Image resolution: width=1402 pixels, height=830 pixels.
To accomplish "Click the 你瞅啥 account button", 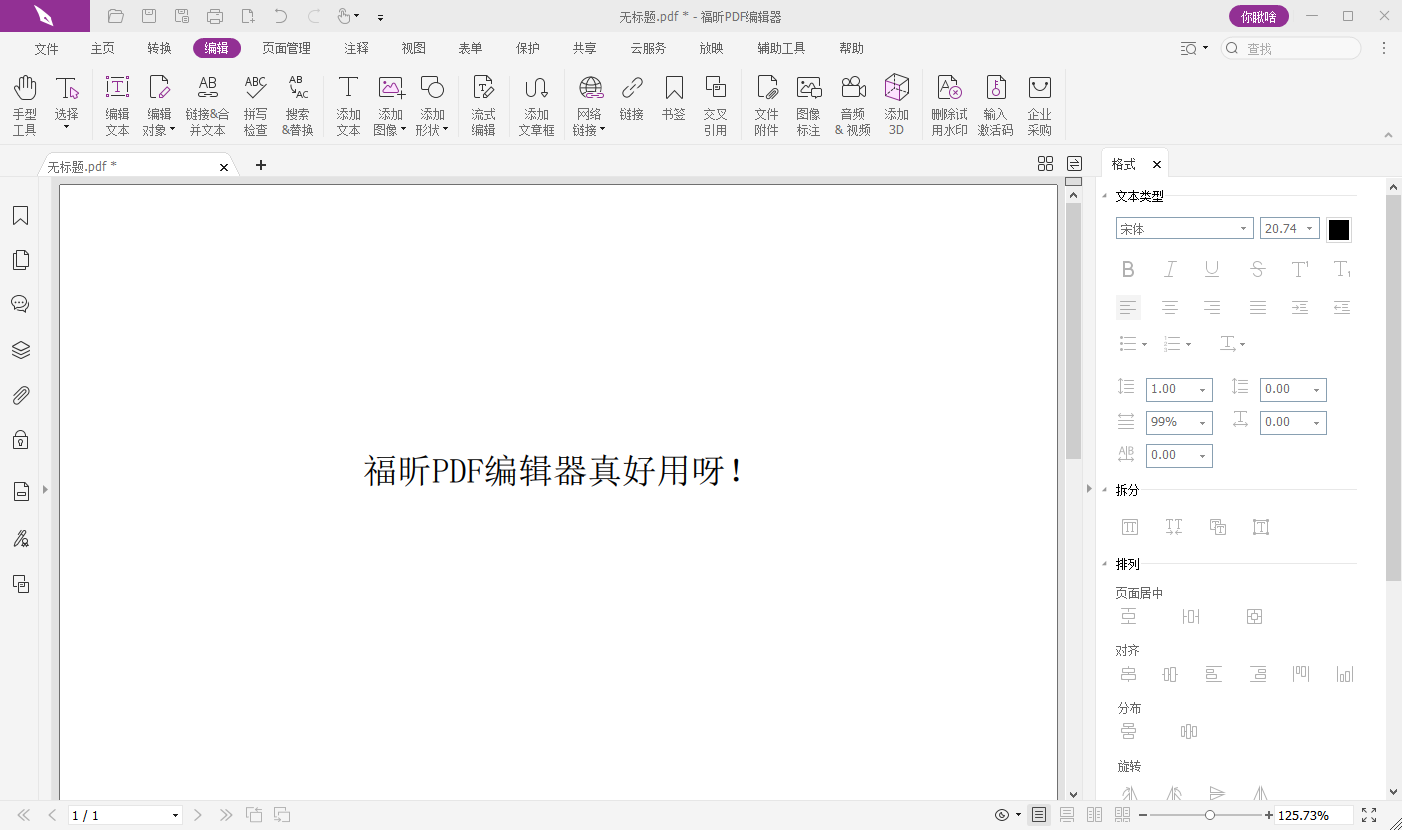I will point(1258,17).
